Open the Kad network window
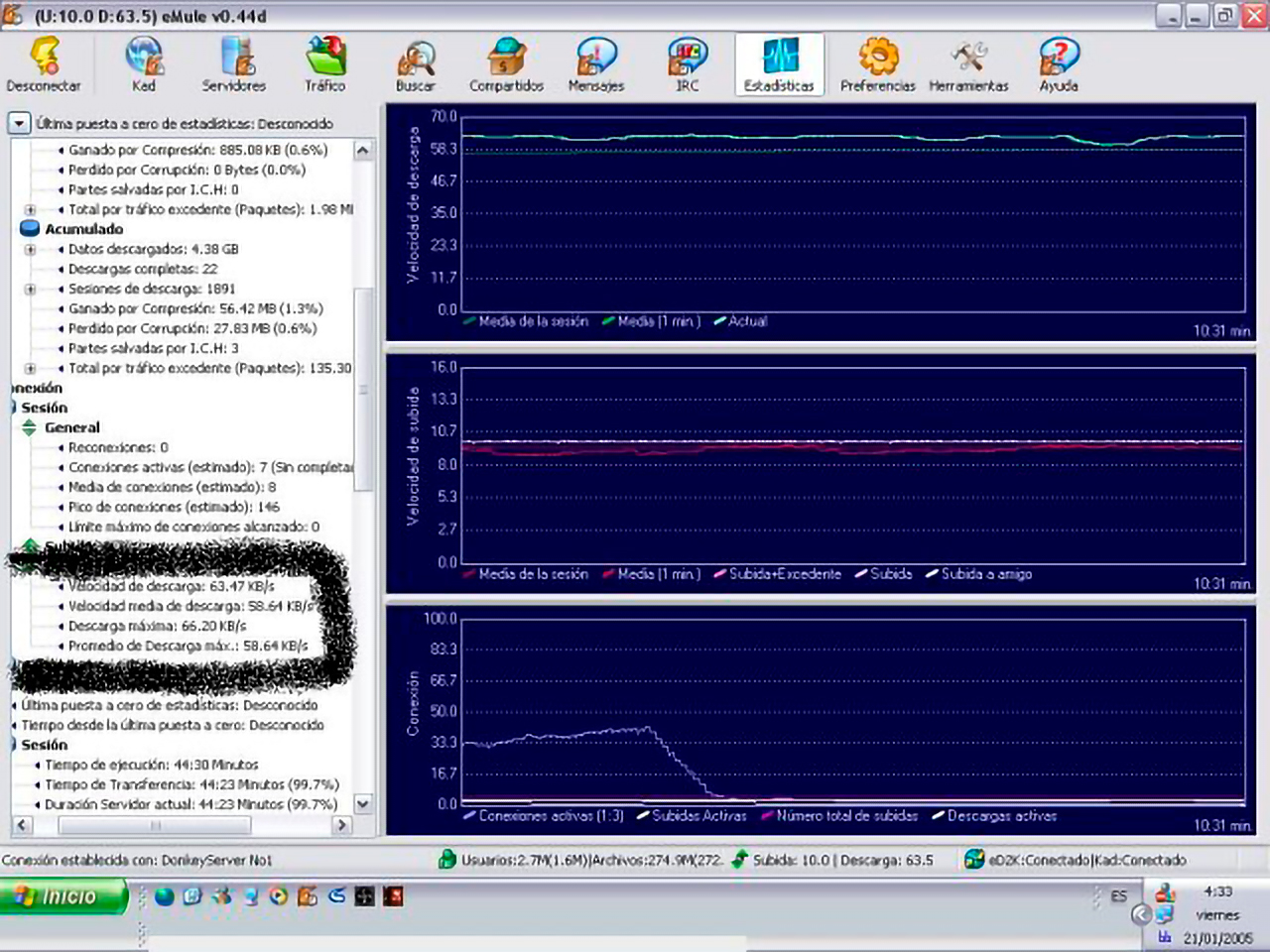 point(144,64)
